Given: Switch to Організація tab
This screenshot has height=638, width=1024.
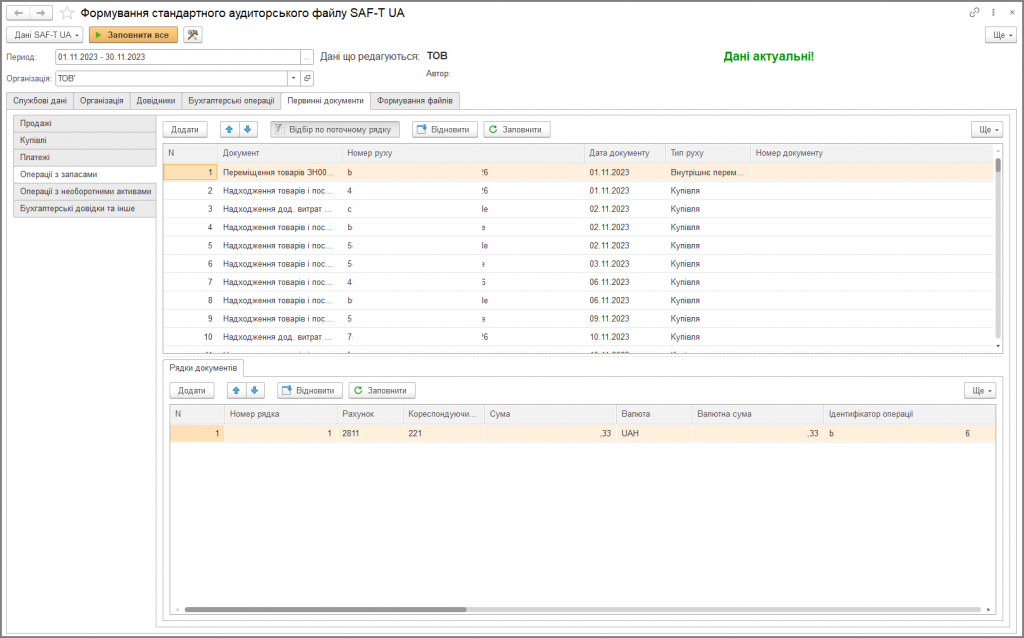Looking at the screenshot, I should coord(102,101).
